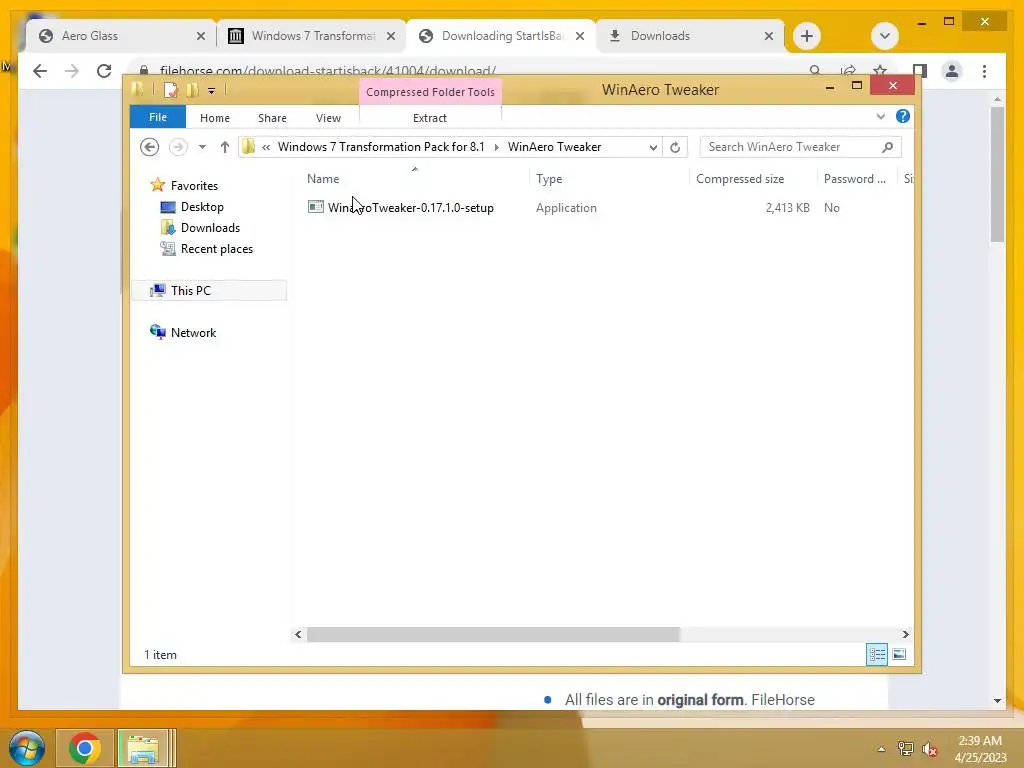Click the network tray icon
Viewport: 1024px width, 768px height.
pyautogui.click(x=905, y=749)
